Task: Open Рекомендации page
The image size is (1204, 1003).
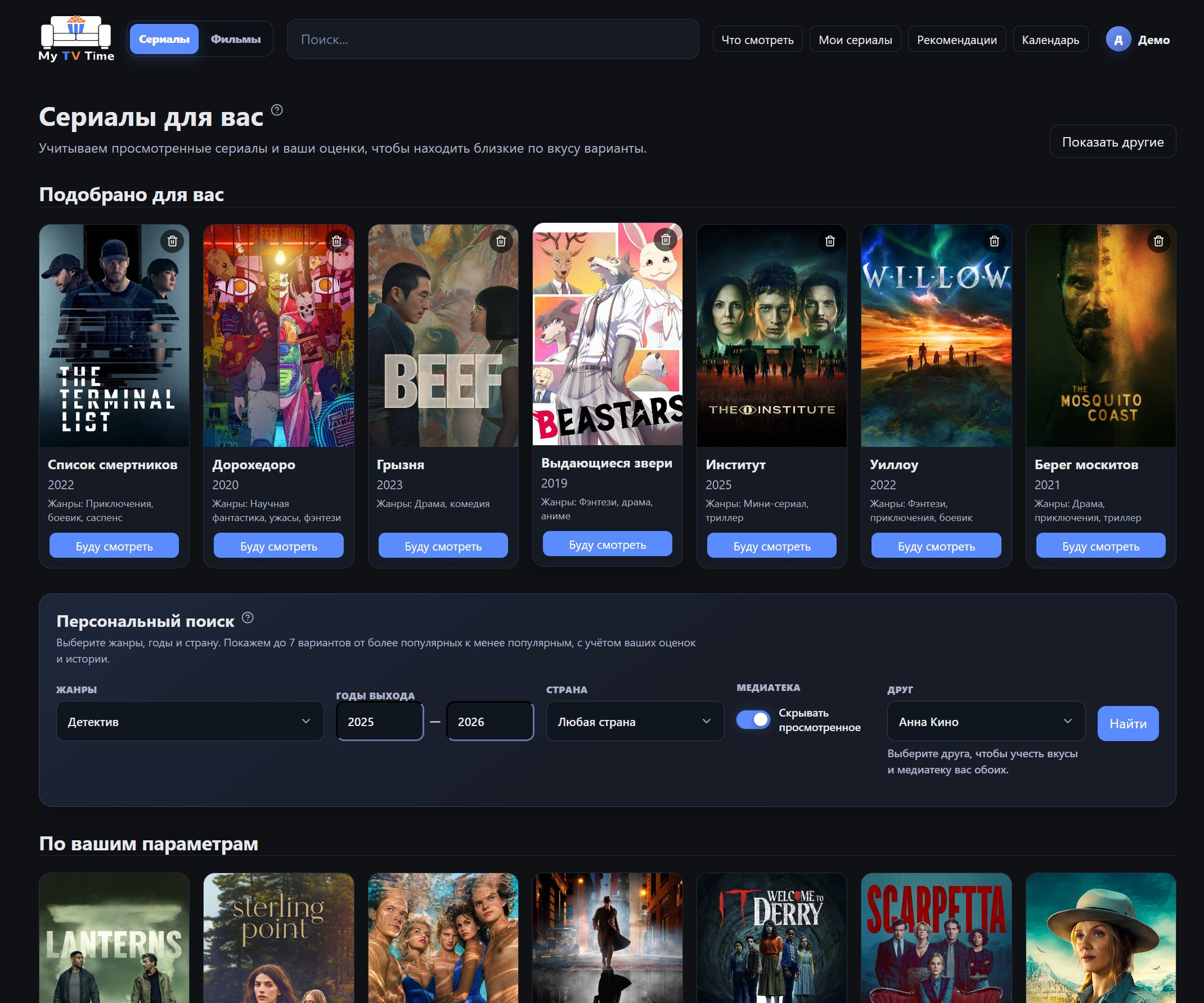Action: 957,40
